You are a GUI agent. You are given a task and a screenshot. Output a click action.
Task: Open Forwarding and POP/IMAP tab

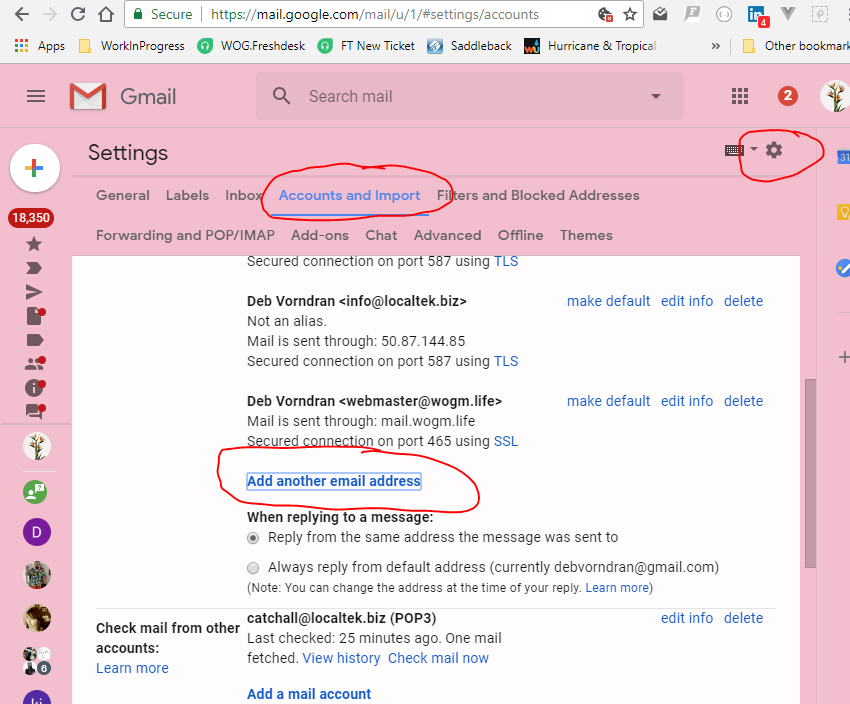point(185,236)
